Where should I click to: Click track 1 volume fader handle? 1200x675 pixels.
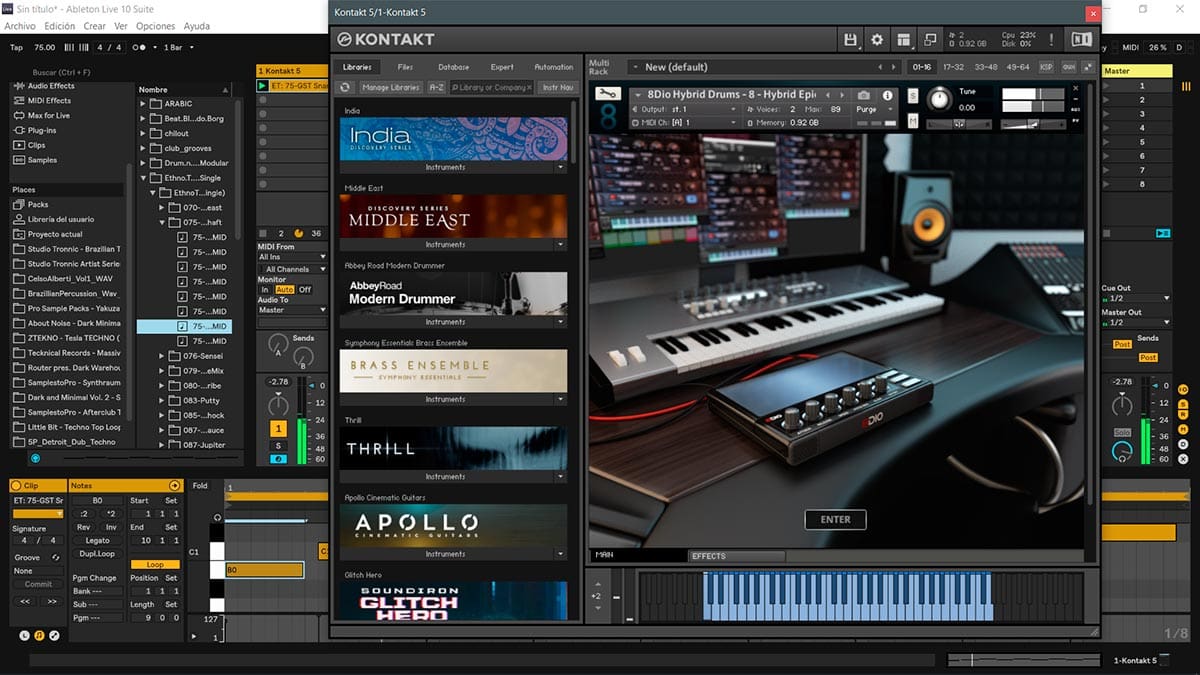[311, 386]
